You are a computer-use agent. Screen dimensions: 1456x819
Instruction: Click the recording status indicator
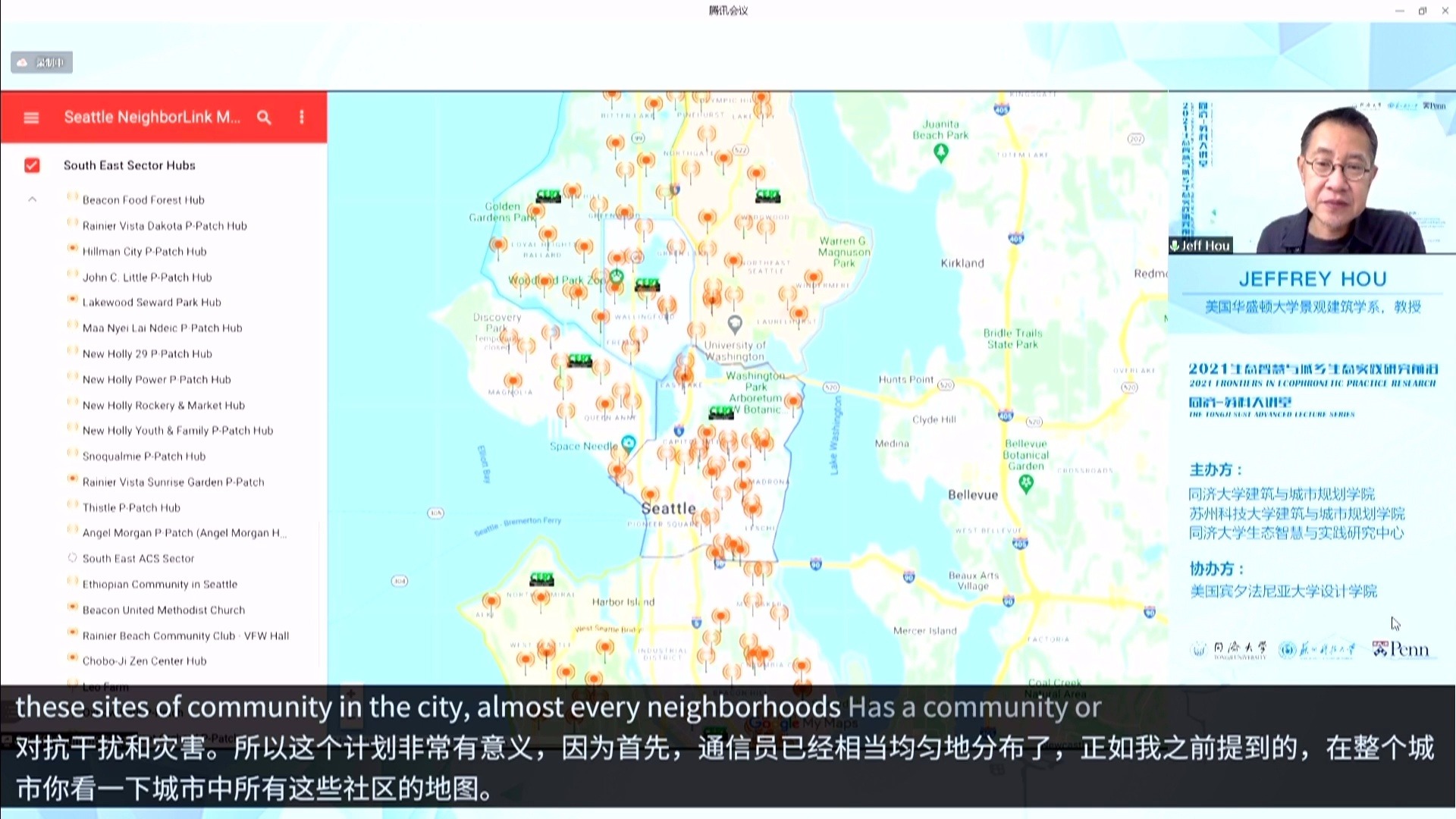[x=42, y=62]
